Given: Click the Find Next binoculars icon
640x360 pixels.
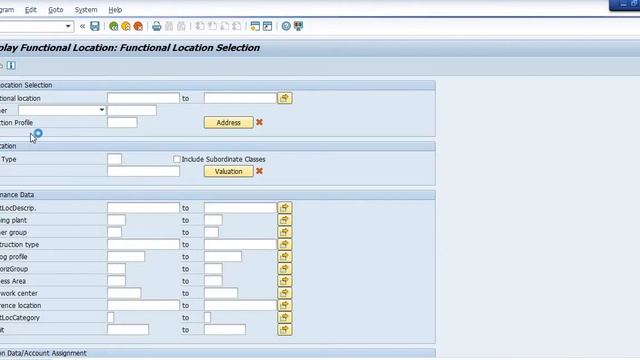Looking at the screenshot, I should [x=181, y=27].
